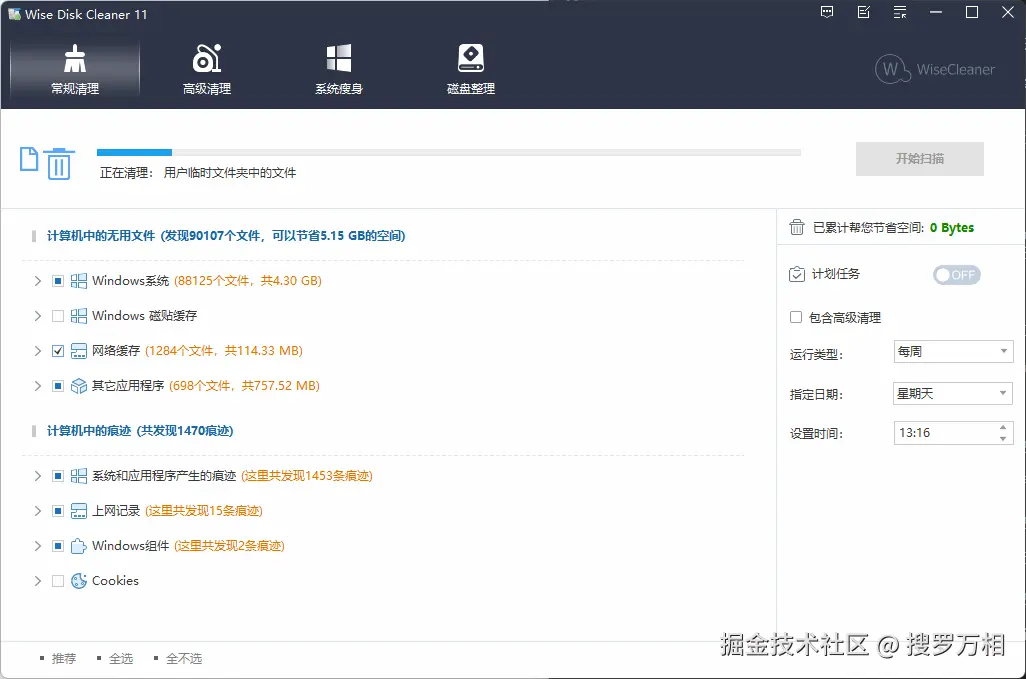Open the 指定日期 星期天 dropdown
The width and height of the screenshot is (1026, 679).
(x=953, y=394)
